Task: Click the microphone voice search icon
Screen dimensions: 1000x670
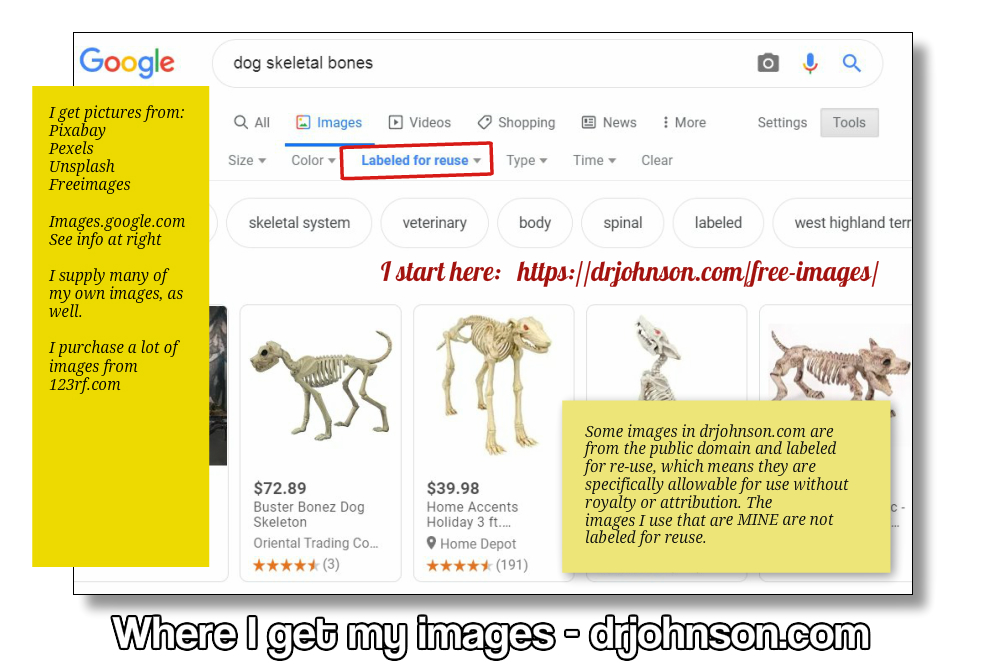Action: point(810,63)
